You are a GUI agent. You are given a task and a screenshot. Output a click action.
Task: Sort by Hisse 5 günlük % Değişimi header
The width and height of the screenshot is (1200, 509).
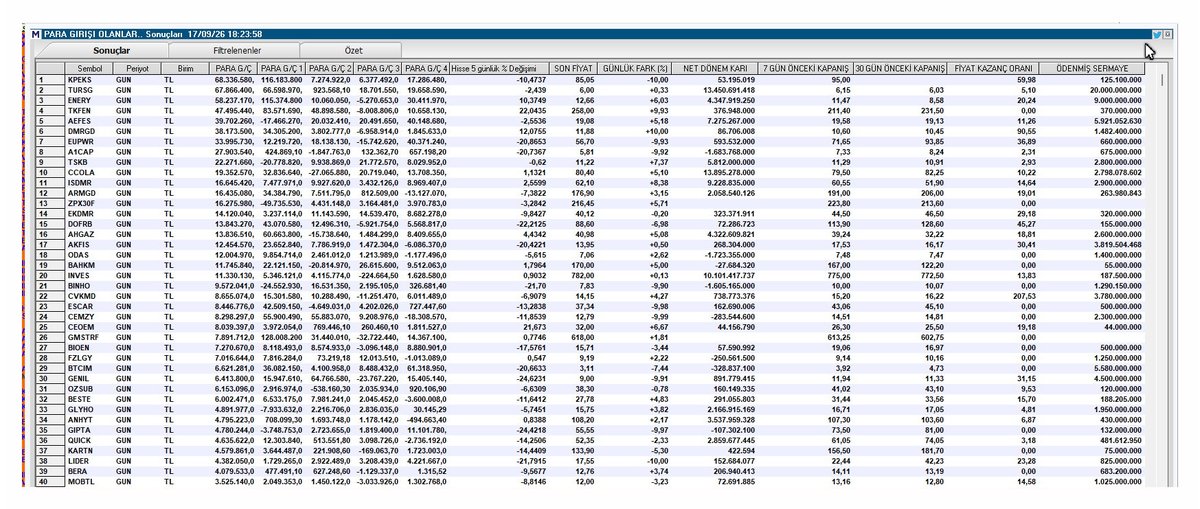point(497,68)
